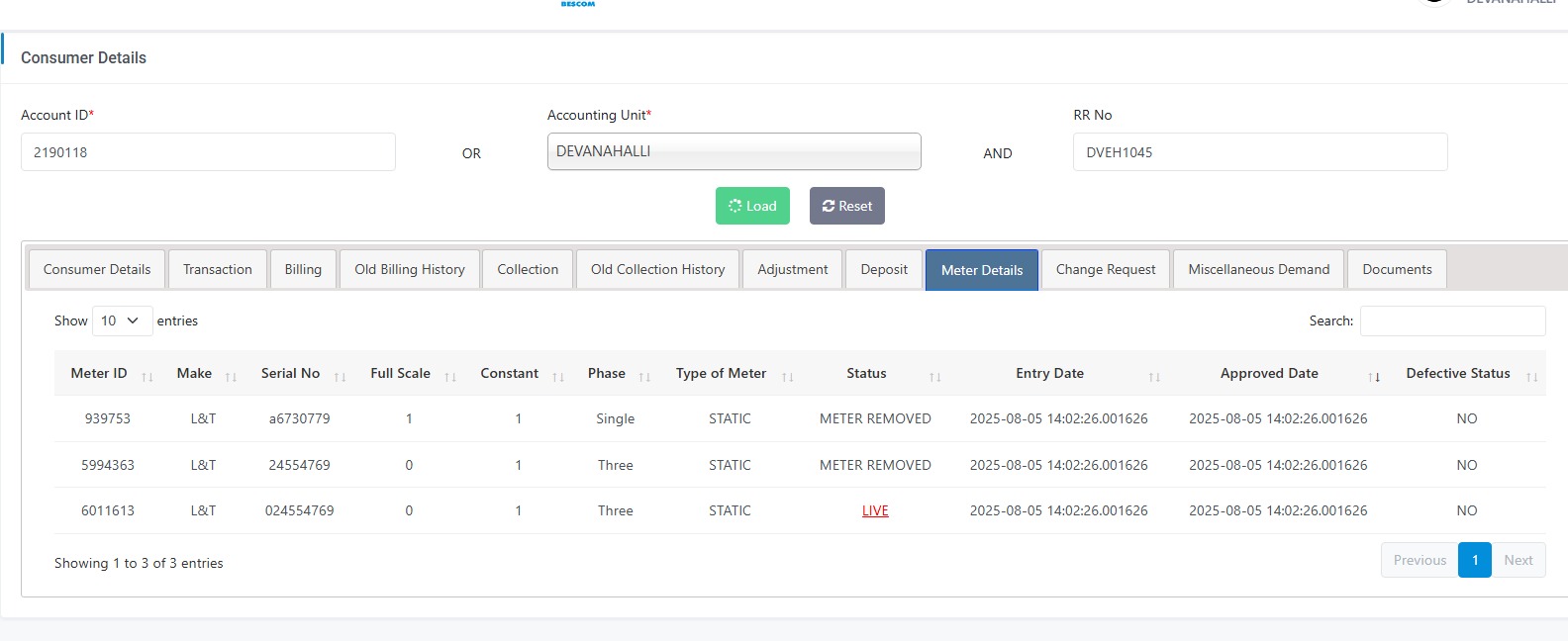Click into the table Search field
Viewport: 1568px width, 641px height.
point(1451,320)
